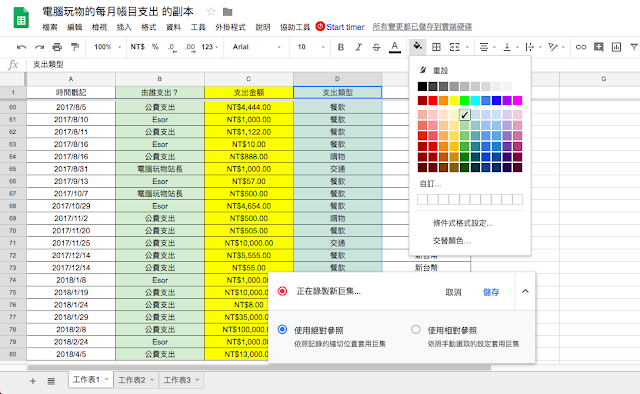This screenshot has height=394, width=640.
Task: Select the 使用絕對參照 radio option
Action: click(282, 329)
